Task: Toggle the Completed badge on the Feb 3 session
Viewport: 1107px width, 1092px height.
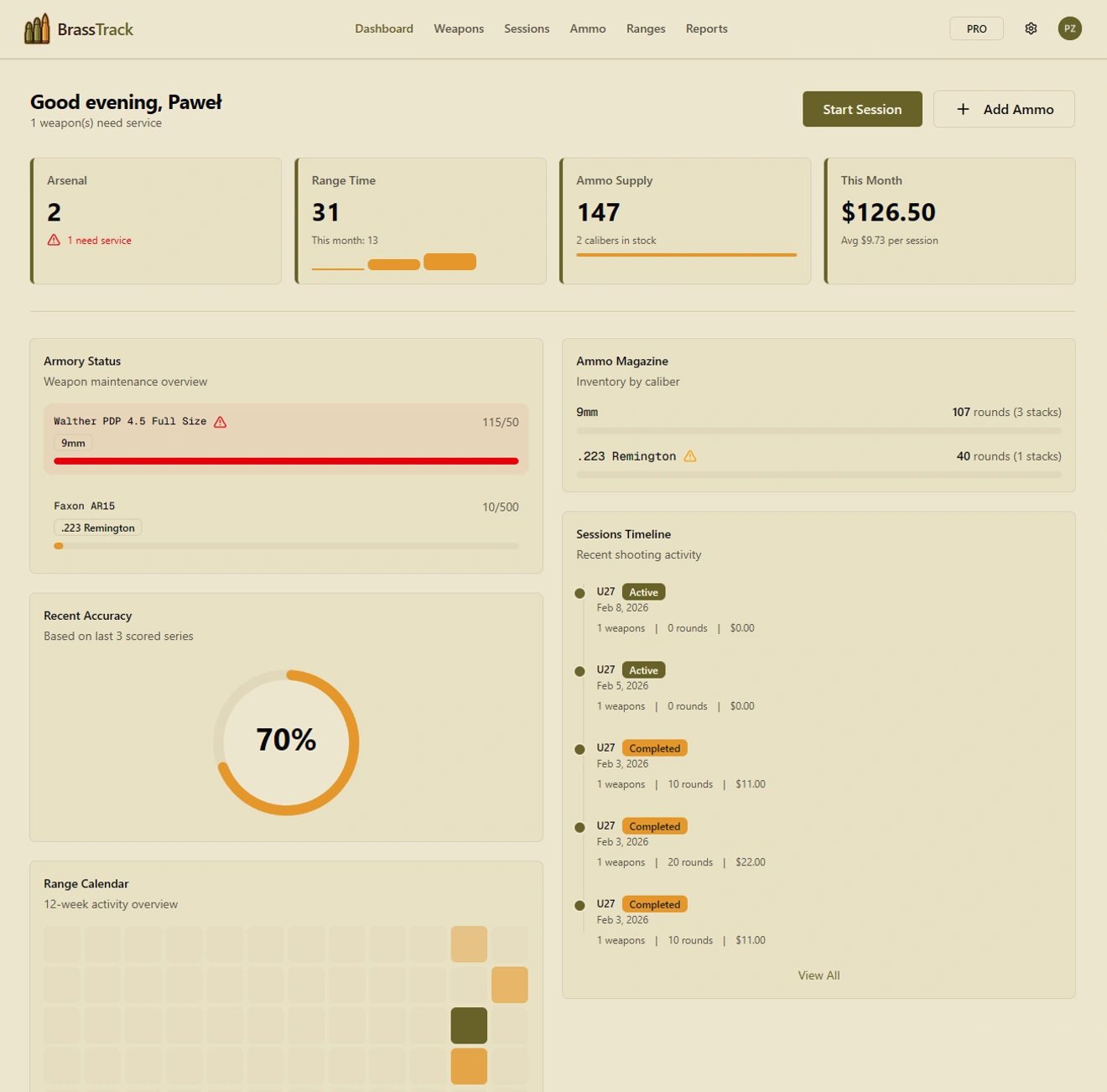Action: point(654,747)
